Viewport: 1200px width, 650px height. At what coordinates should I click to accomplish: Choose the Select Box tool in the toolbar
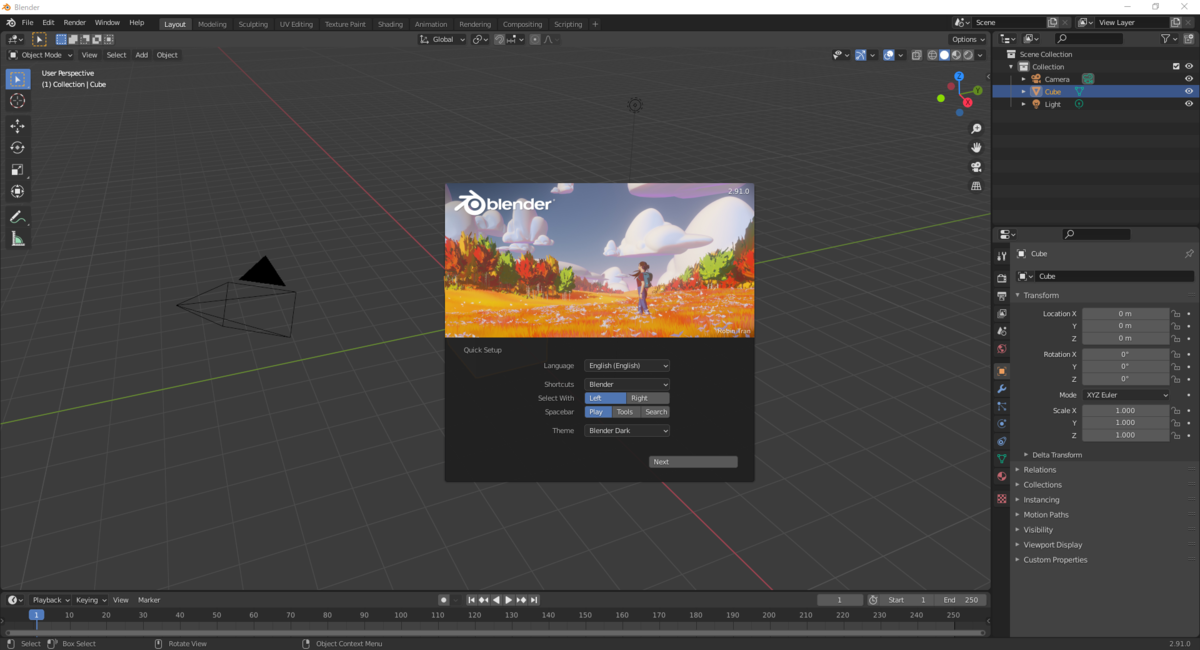point(17,79)
